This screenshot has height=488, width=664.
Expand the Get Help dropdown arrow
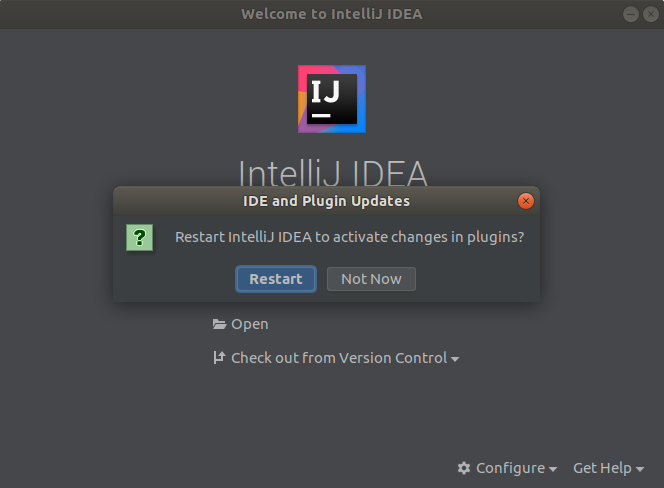tap(640, 469)
